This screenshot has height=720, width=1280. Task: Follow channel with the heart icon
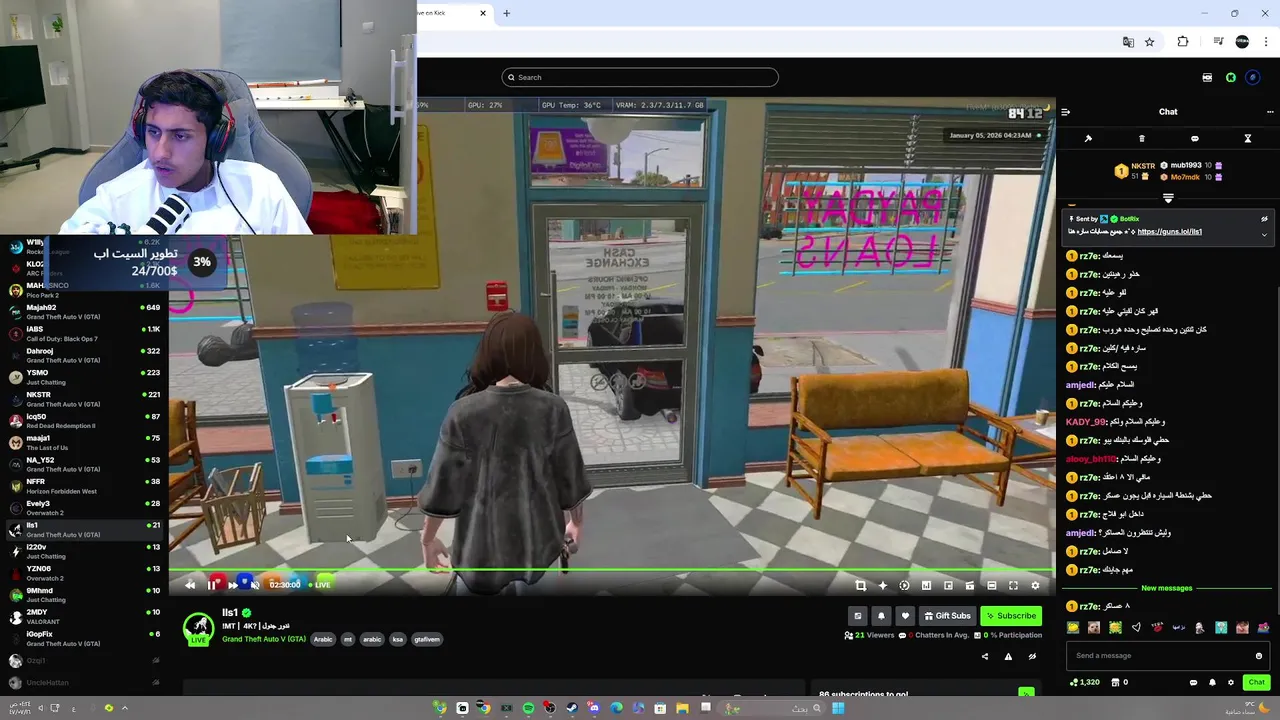coord(905,616)
